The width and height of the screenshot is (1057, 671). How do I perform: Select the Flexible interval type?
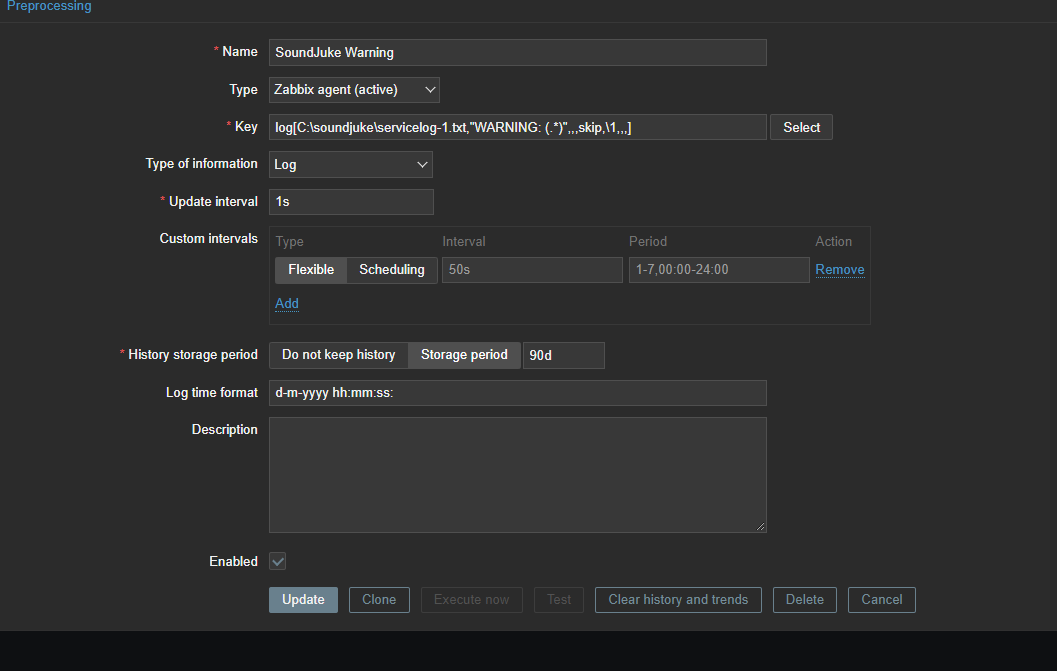click(x=310, y=269)
